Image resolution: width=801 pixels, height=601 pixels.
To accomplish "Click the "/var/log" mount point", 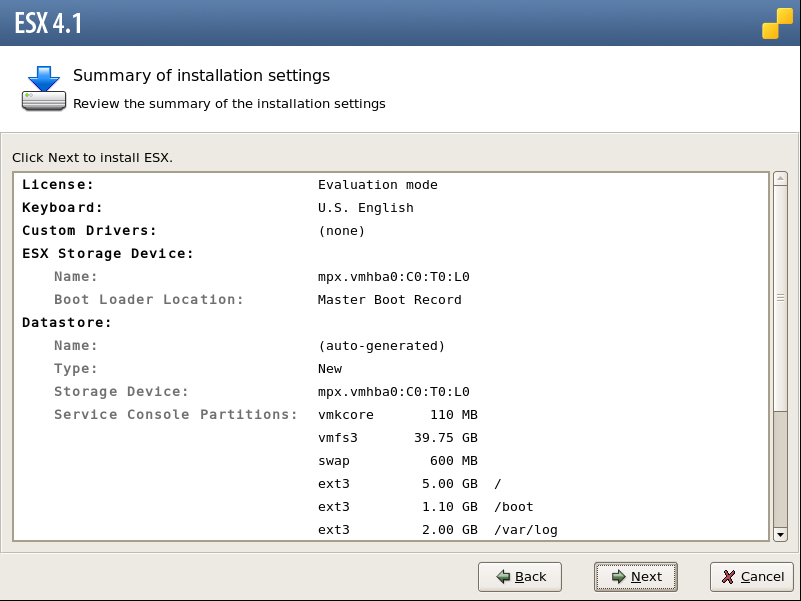I will coord(526,529).
